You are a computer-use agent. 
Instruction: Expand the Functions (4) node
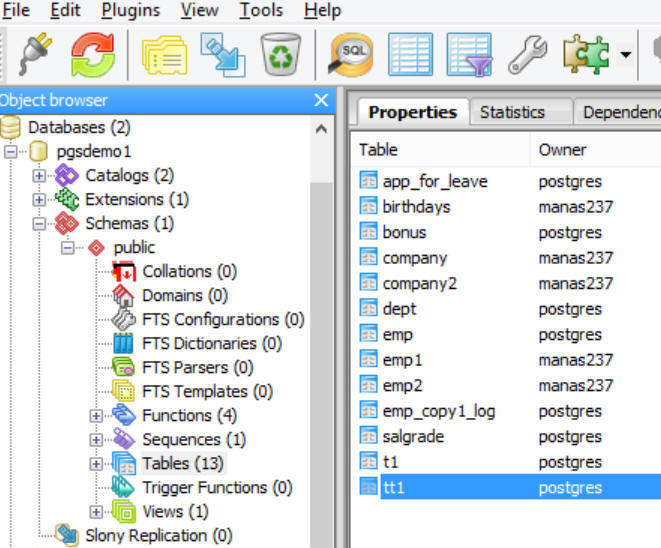96,416
